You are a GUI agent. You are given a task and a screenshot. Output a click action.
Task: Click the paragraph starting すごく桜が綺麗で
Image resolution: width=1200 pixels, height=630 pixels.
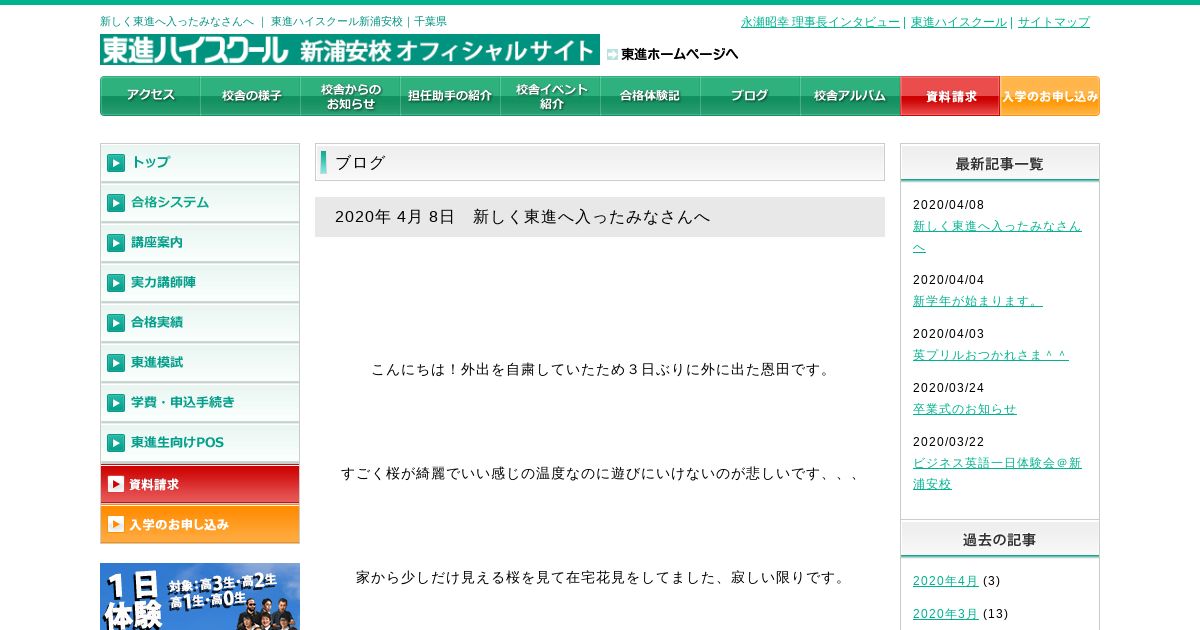pos(600,474)
